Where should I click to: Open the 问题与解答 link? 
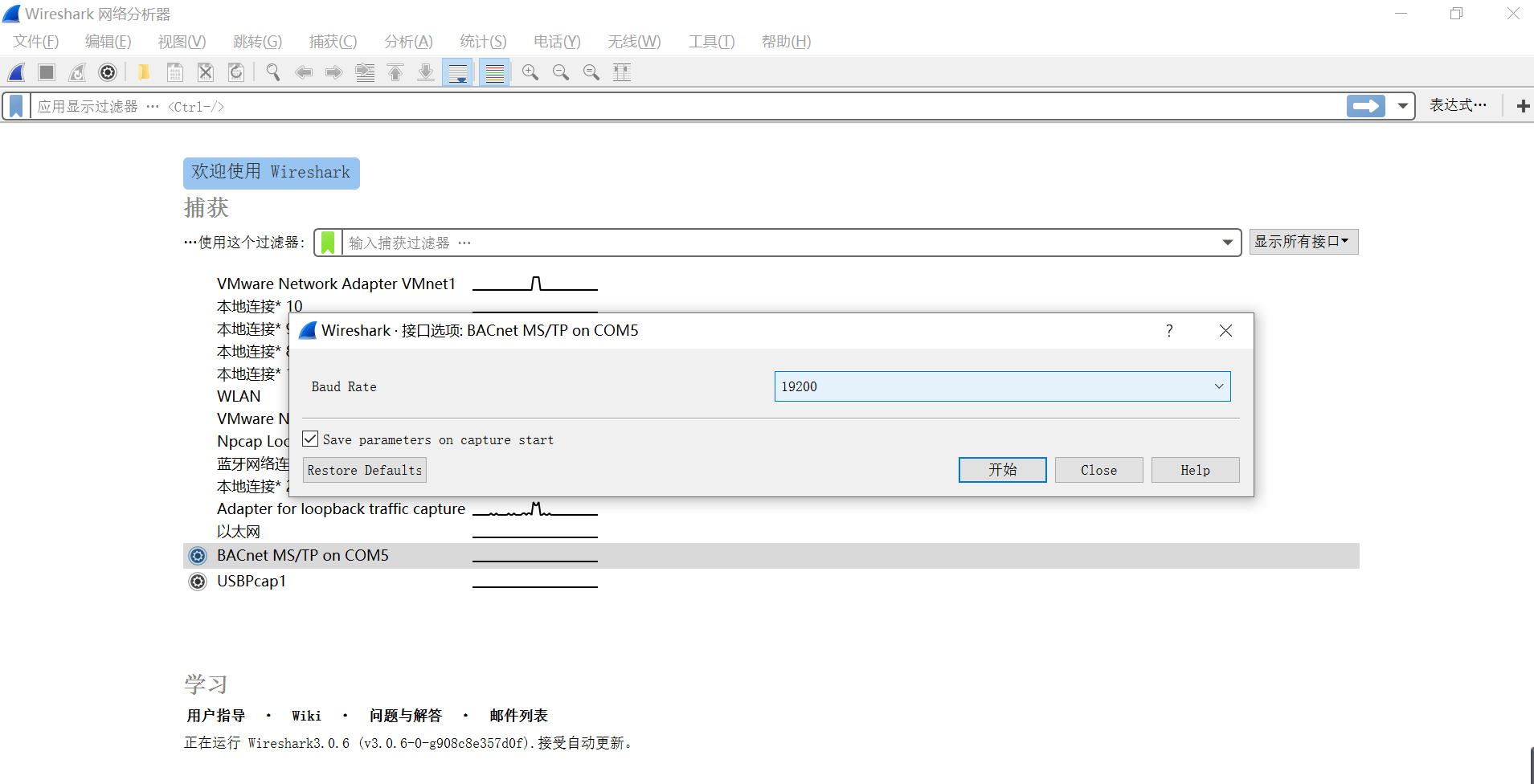pos(406,716)
